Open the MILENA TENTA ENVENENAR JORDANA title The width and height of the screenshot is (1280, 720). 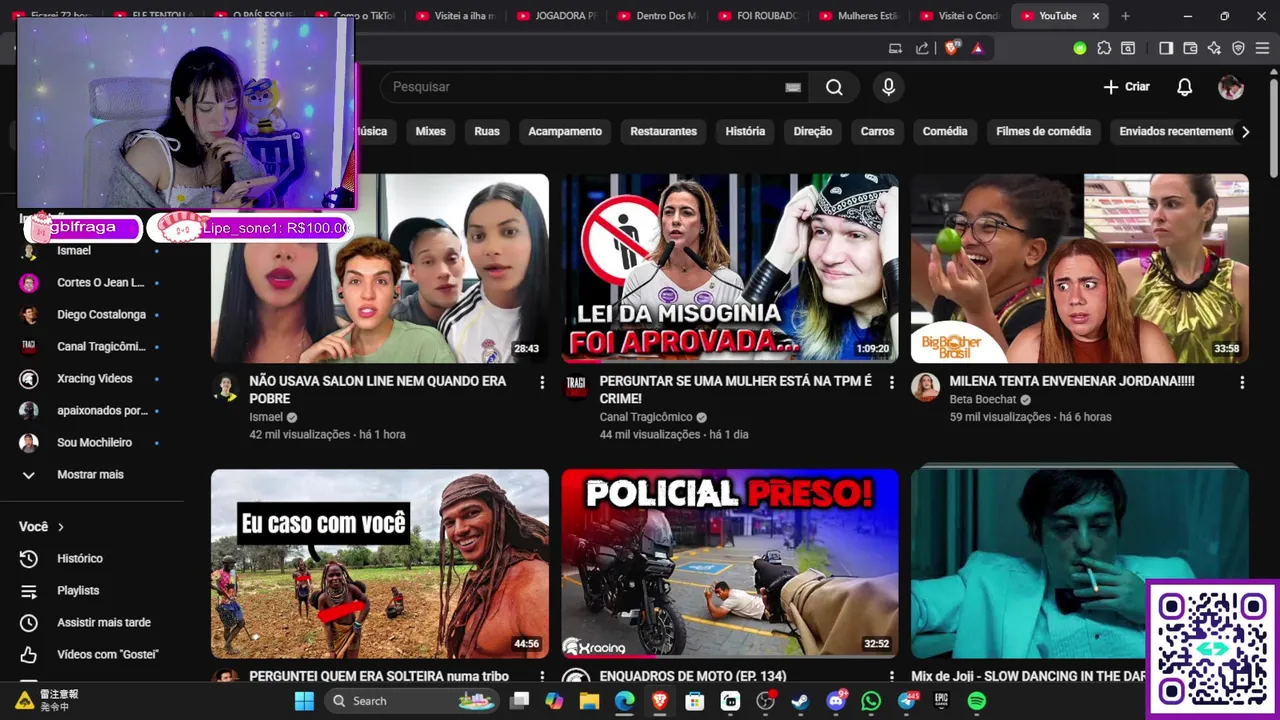pos(1071,381)
